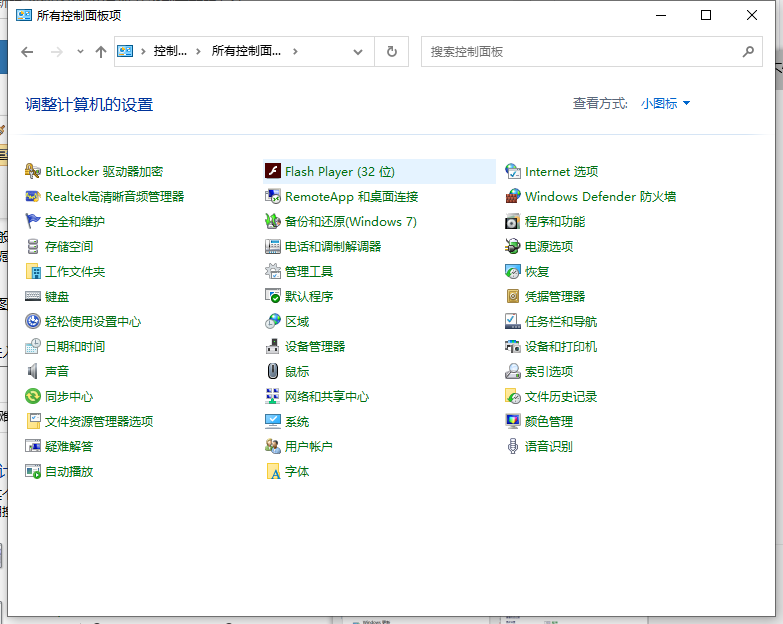This screenshot has width=783, height=624.
Task: Expand the address bar history dropdown
Action: point(359,52)
